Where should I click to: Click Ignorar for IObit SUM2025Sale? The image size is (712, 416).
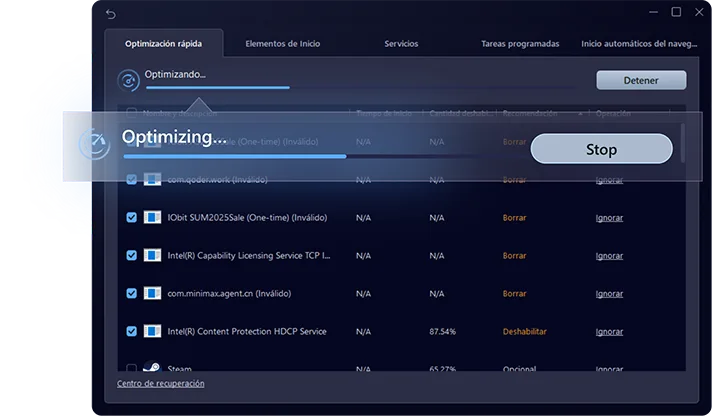[609, 218]
